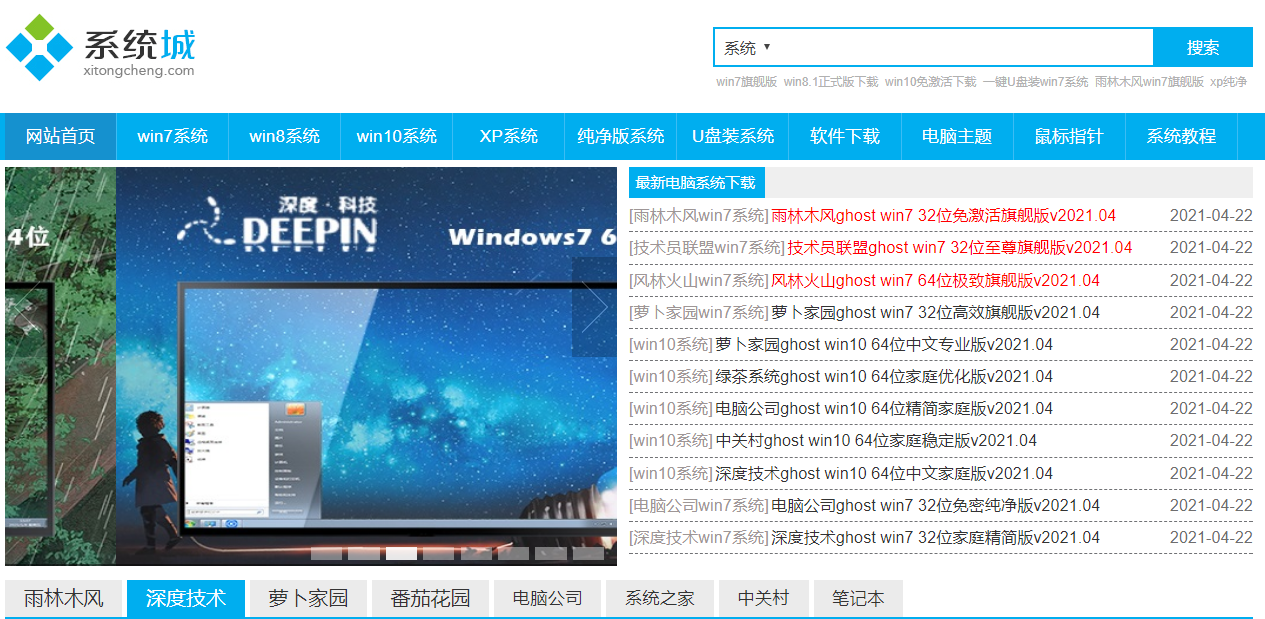Switch to 雨林木风 brand tab
The width and height of the screenshot is (1265, 619).
pyautogui.click(x=63, y=598)
